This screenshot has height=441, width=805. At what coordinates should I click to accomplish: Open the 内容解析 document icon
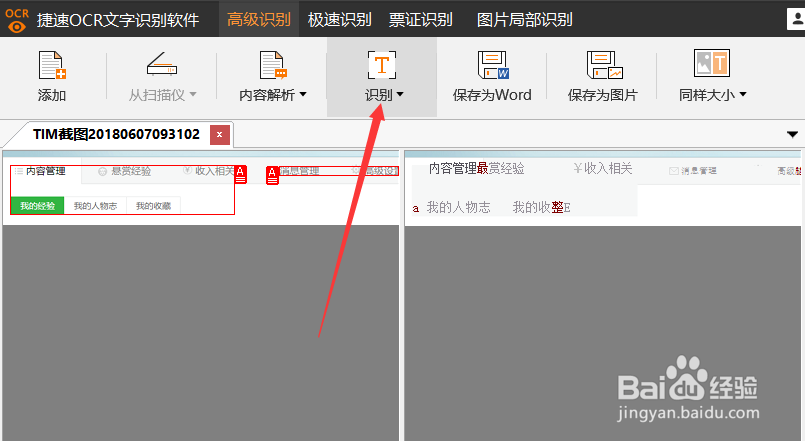coord(273,65)
